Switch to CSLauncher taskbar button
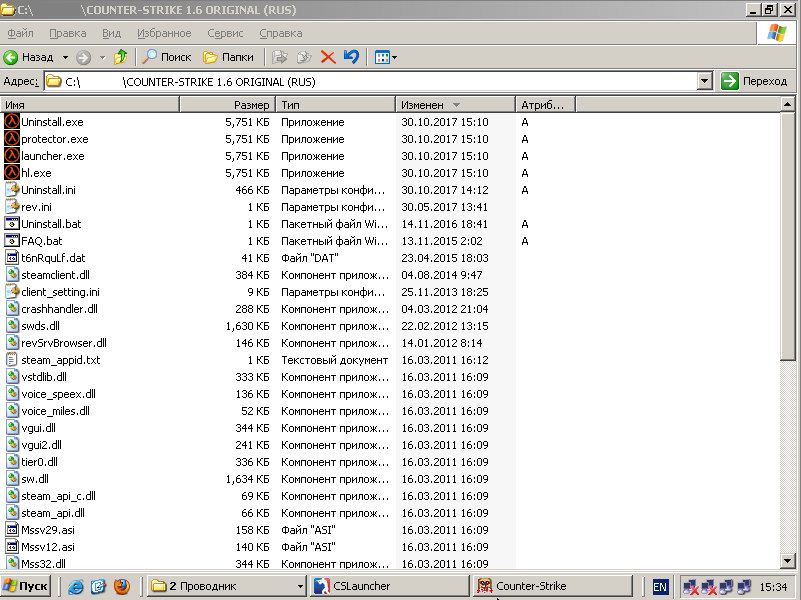Screen dimensions: 801x600 pyautogui.click(x=389, y=586)
